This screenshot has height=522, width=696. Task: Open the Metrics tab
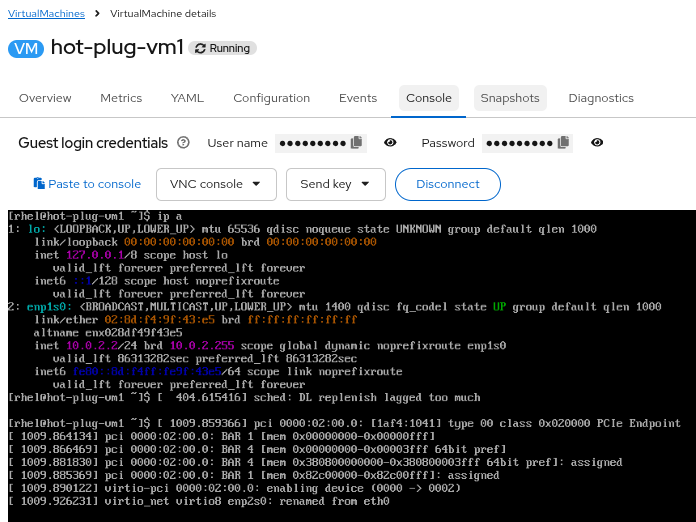pos(121,98)
